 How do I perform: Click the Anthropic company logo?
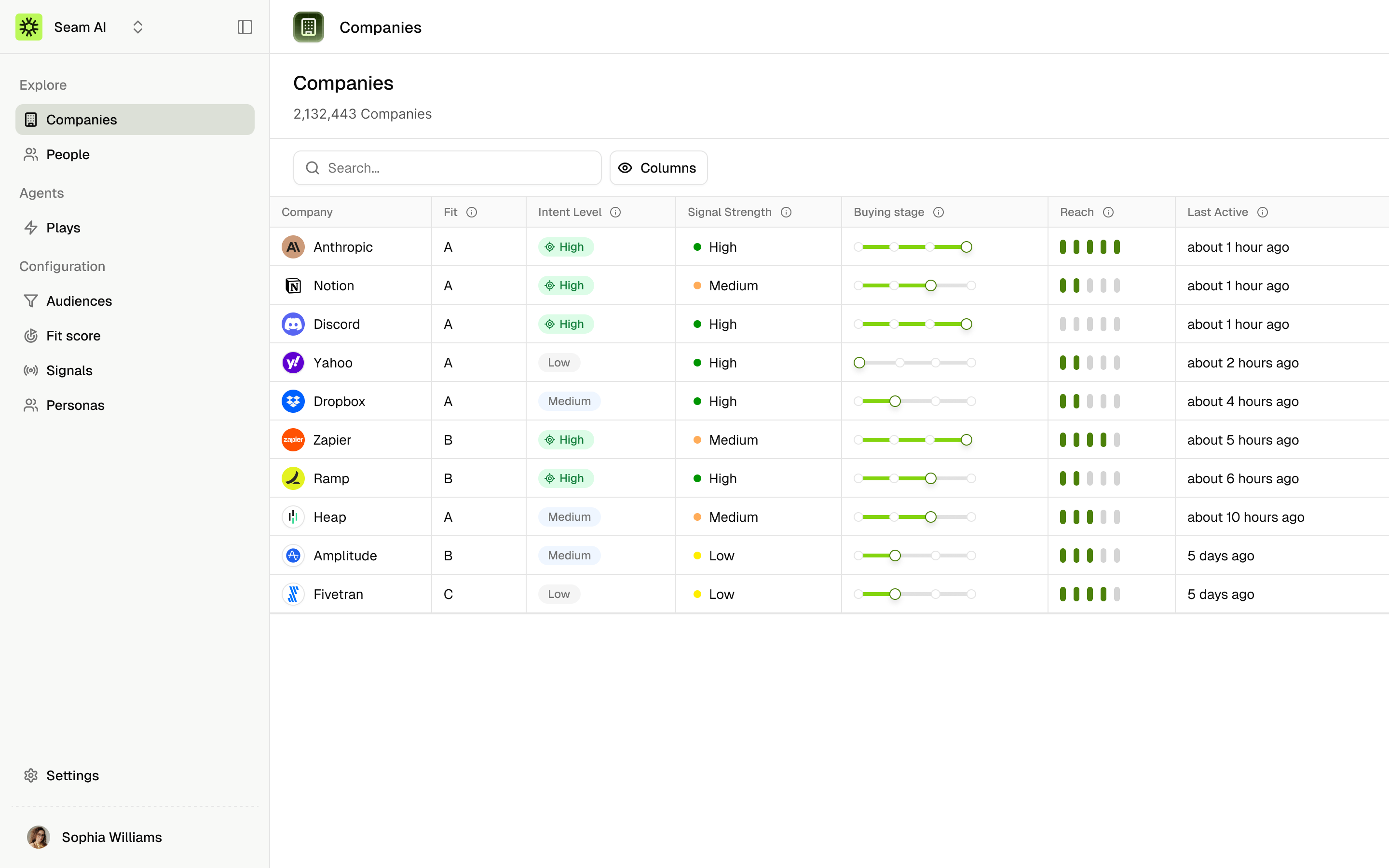click(293, 247)
